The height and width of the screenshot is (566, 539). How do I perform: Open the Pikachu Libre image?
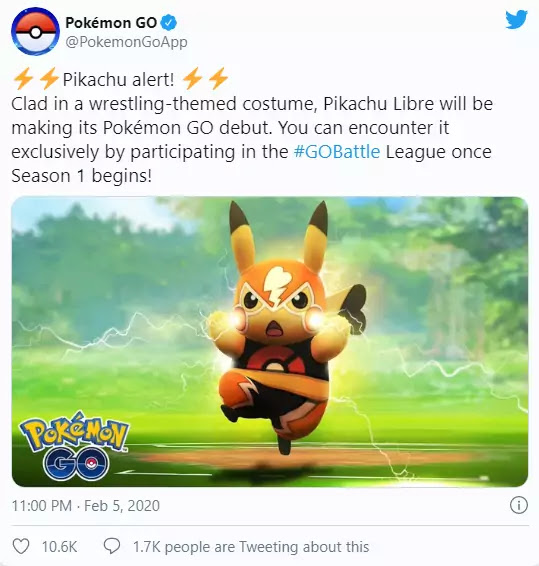coord(270,341)
